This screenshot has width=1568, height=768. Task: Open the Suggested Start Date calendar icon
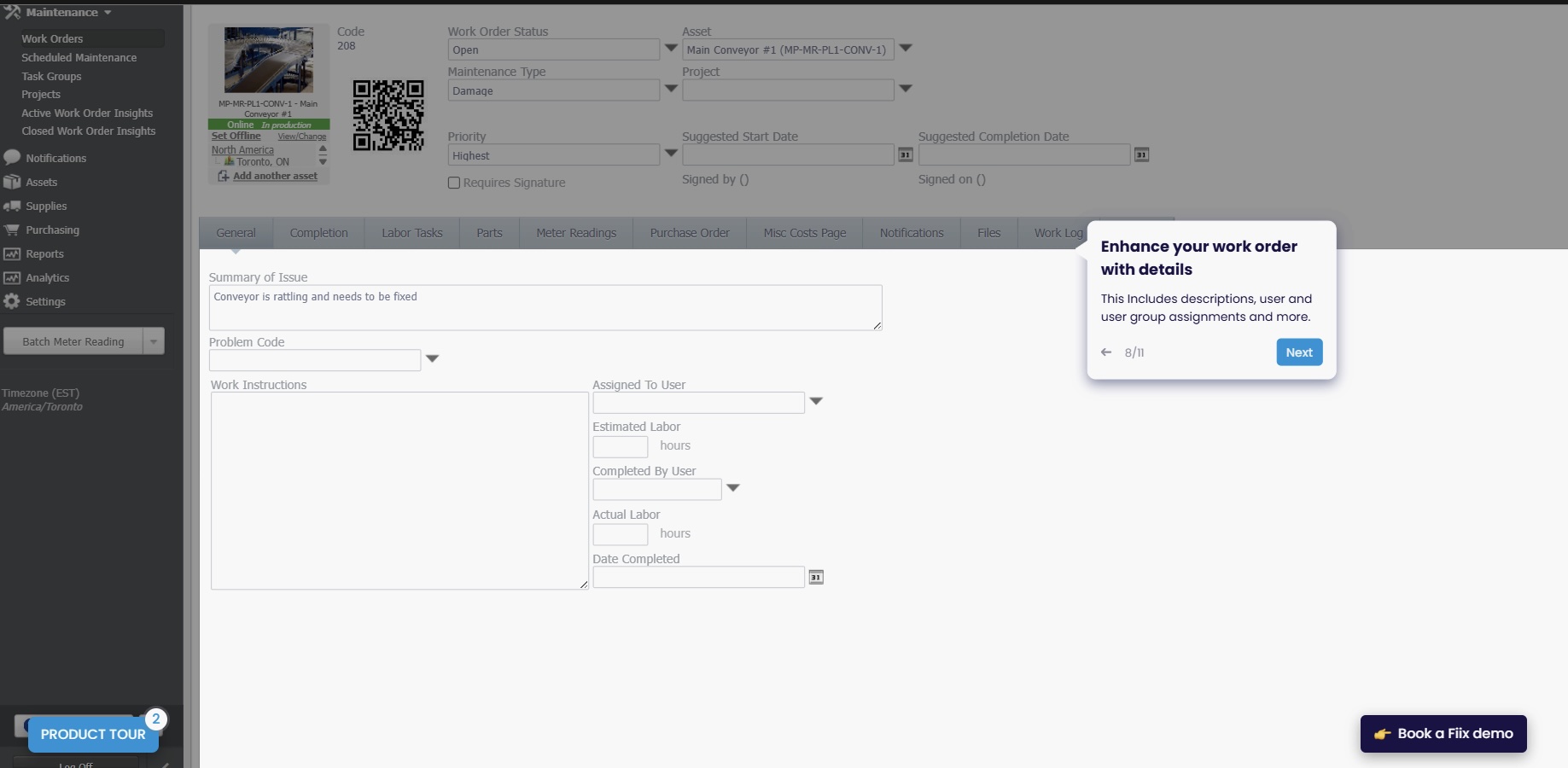[x=906, y=154]
